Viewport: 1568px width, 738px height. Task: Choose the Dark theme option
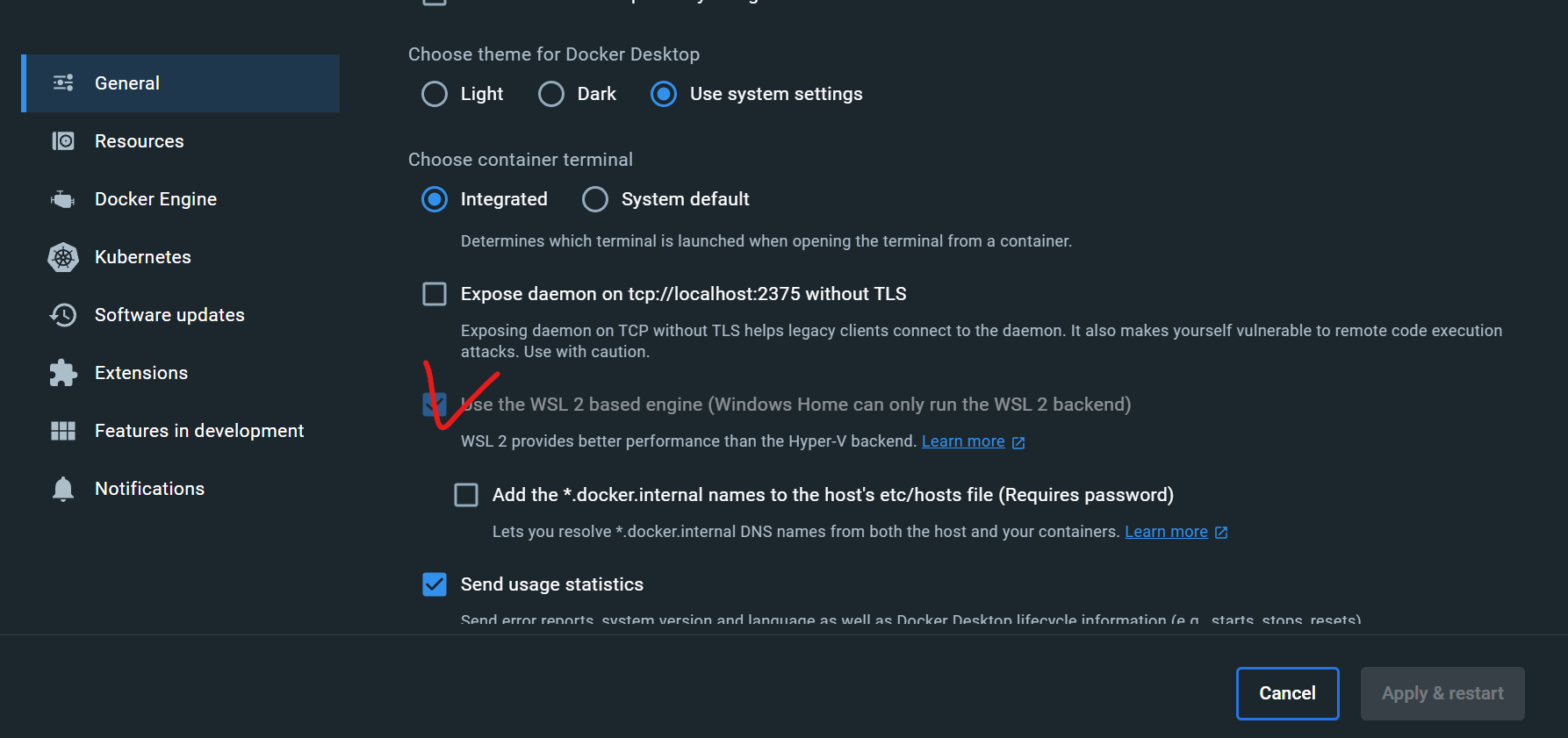pos(550,93)
